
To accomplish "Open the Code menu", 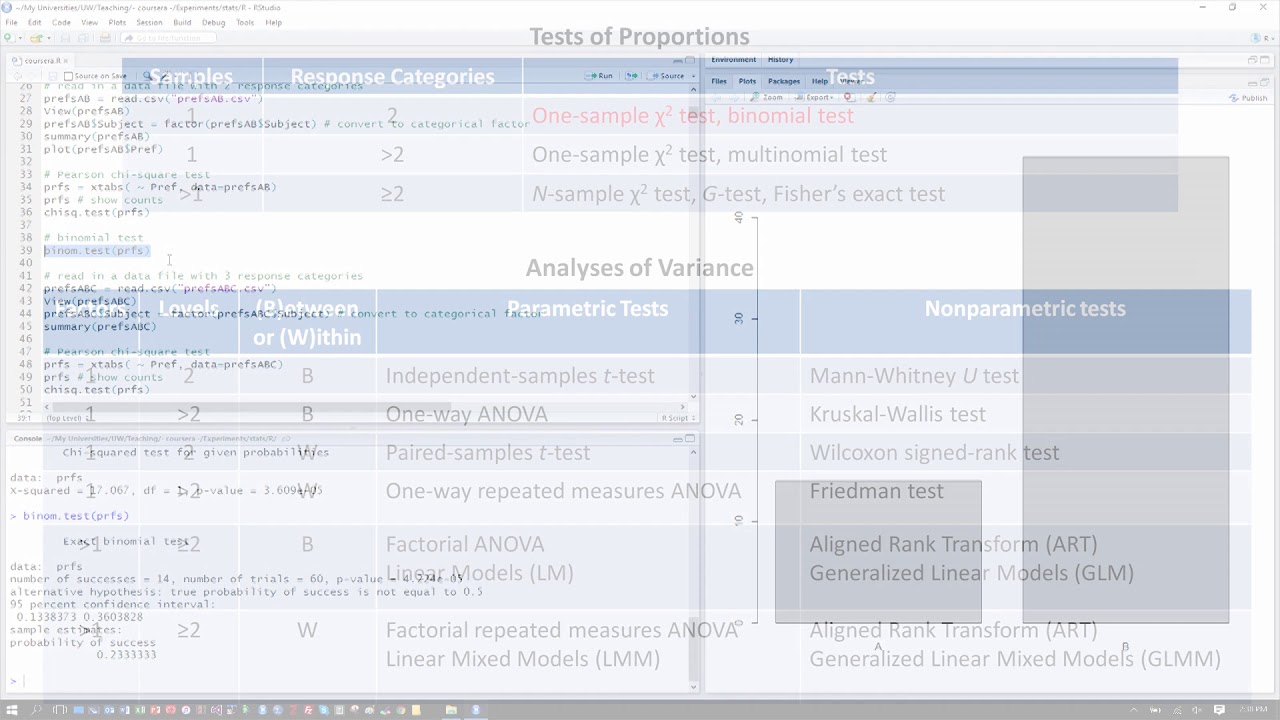I will tap(62, 22).
